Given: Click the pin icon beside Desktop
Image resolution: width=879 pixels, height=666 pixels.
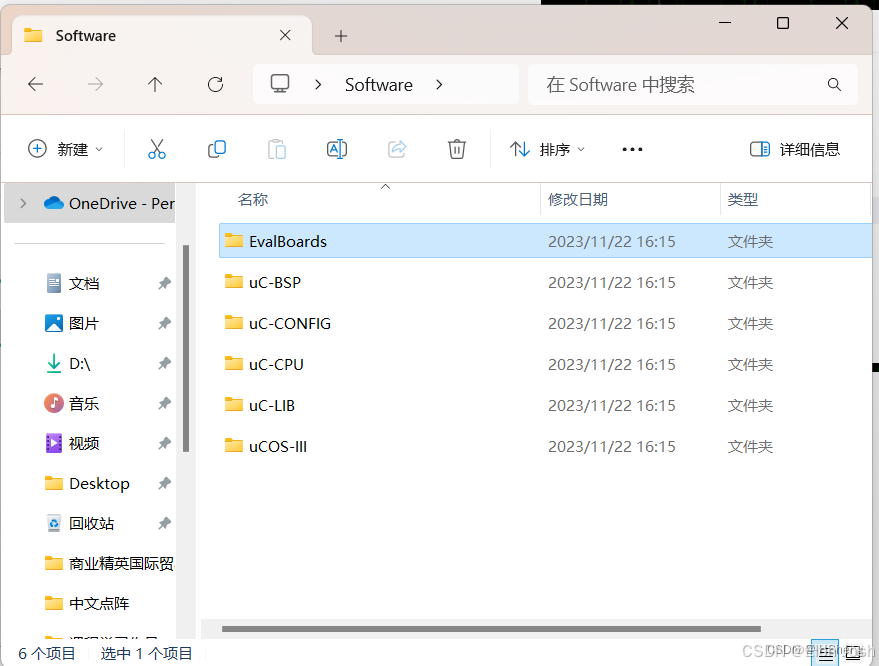Looking at the screenshot, I should tap(164, 483).
